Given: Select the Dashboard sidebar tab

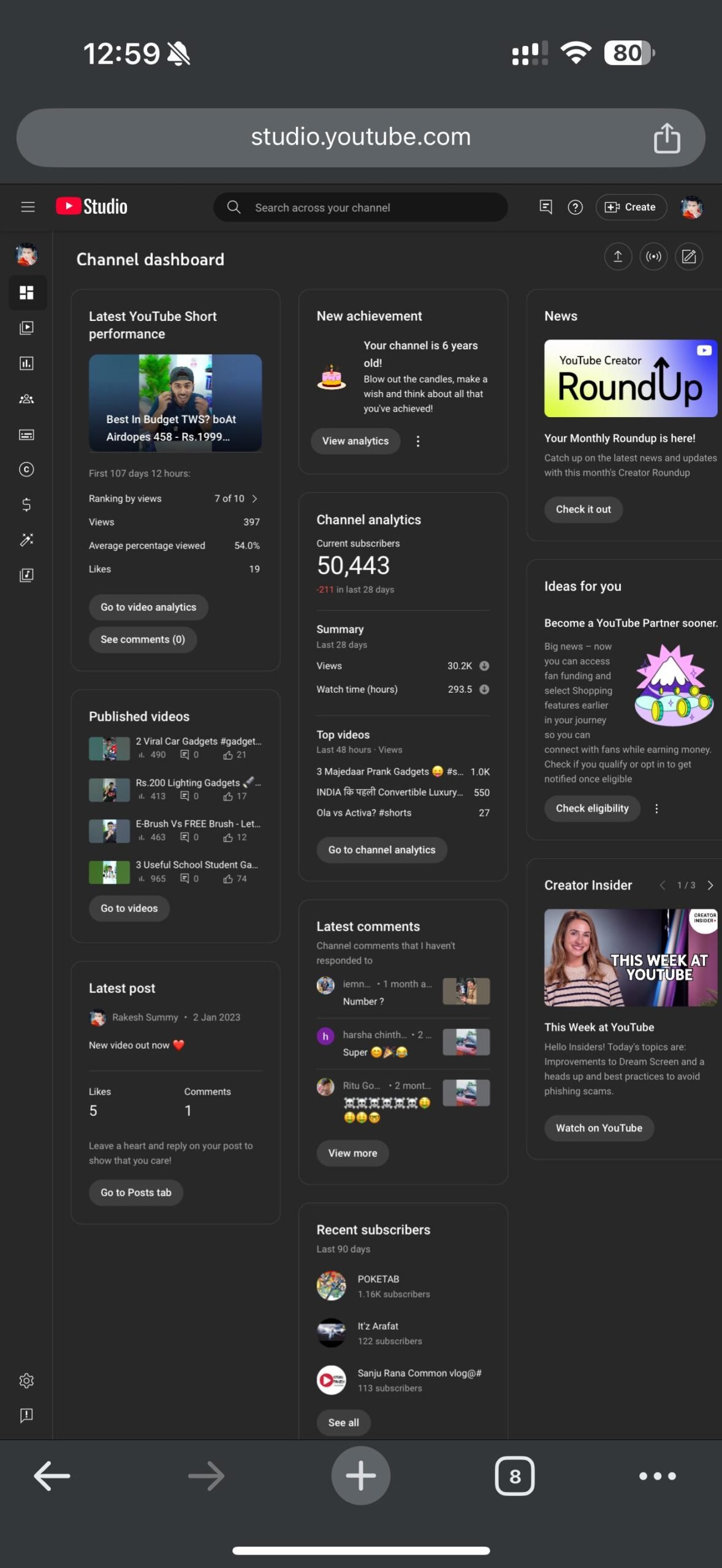Looking at the screenshot, I should click(26, 293).
